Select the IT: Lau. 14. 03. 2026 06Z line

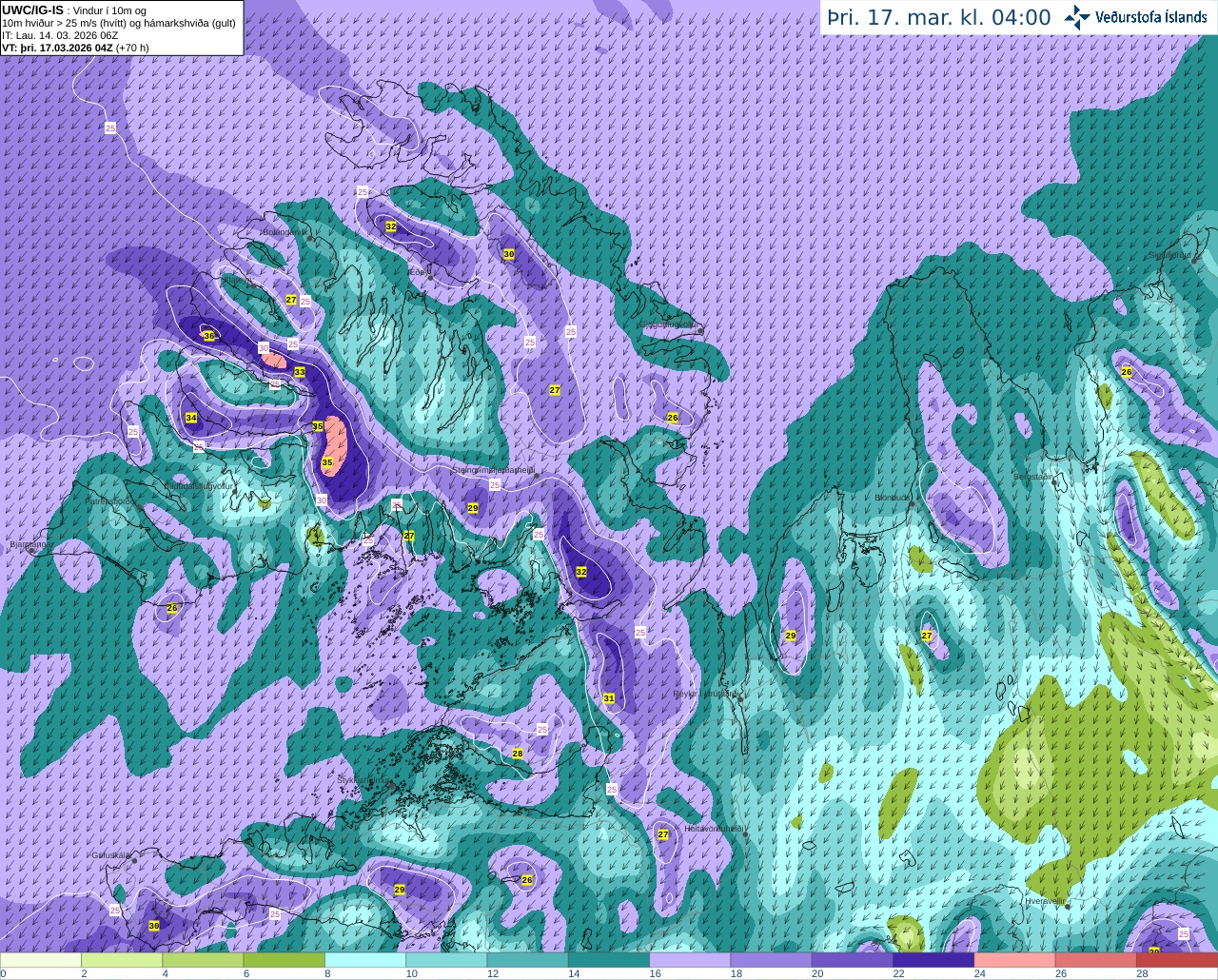point(60,35)
